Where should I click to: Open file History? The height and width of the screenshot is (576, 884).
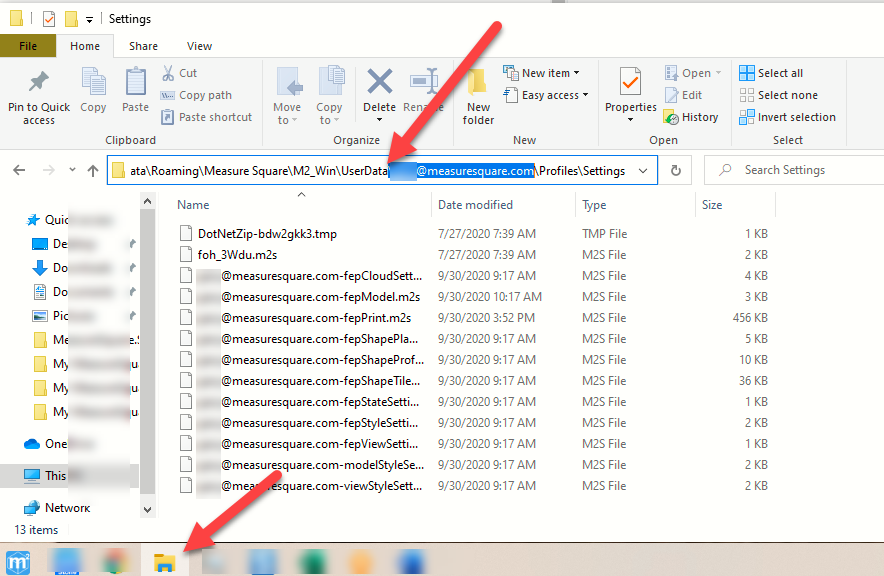[691, 117]
